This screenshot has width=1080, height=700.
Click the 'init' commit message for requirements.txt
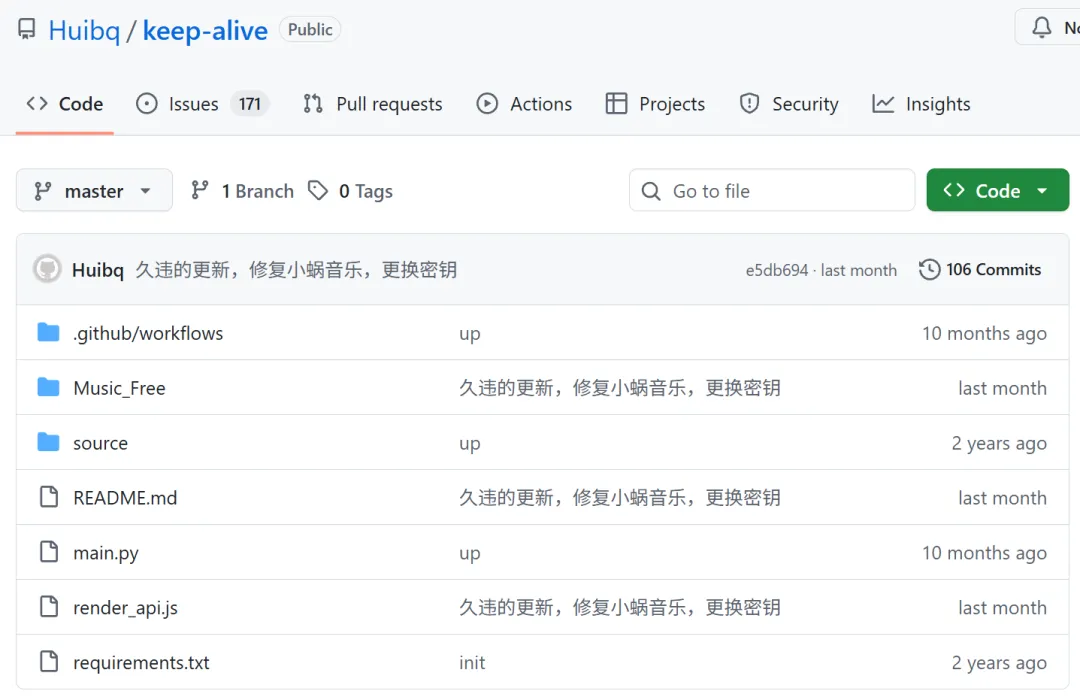472,662
